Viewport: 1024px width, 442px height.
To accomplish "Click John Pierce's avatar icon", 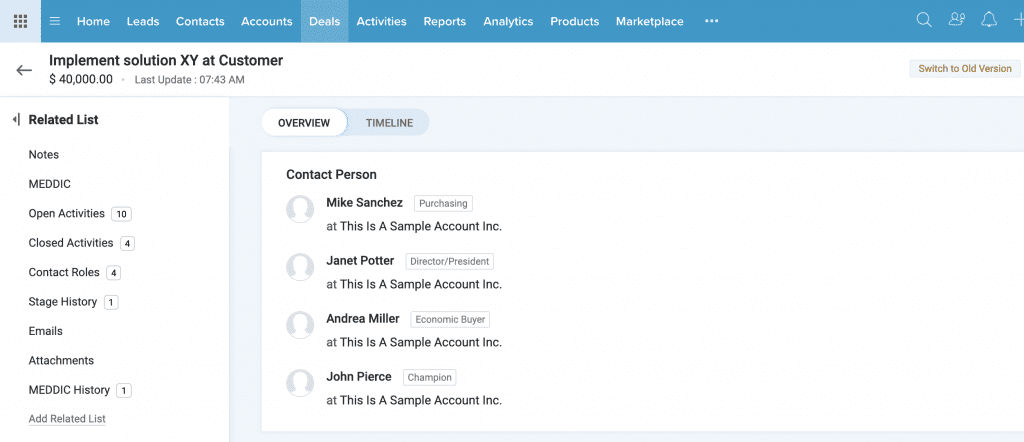I will 300,383.
